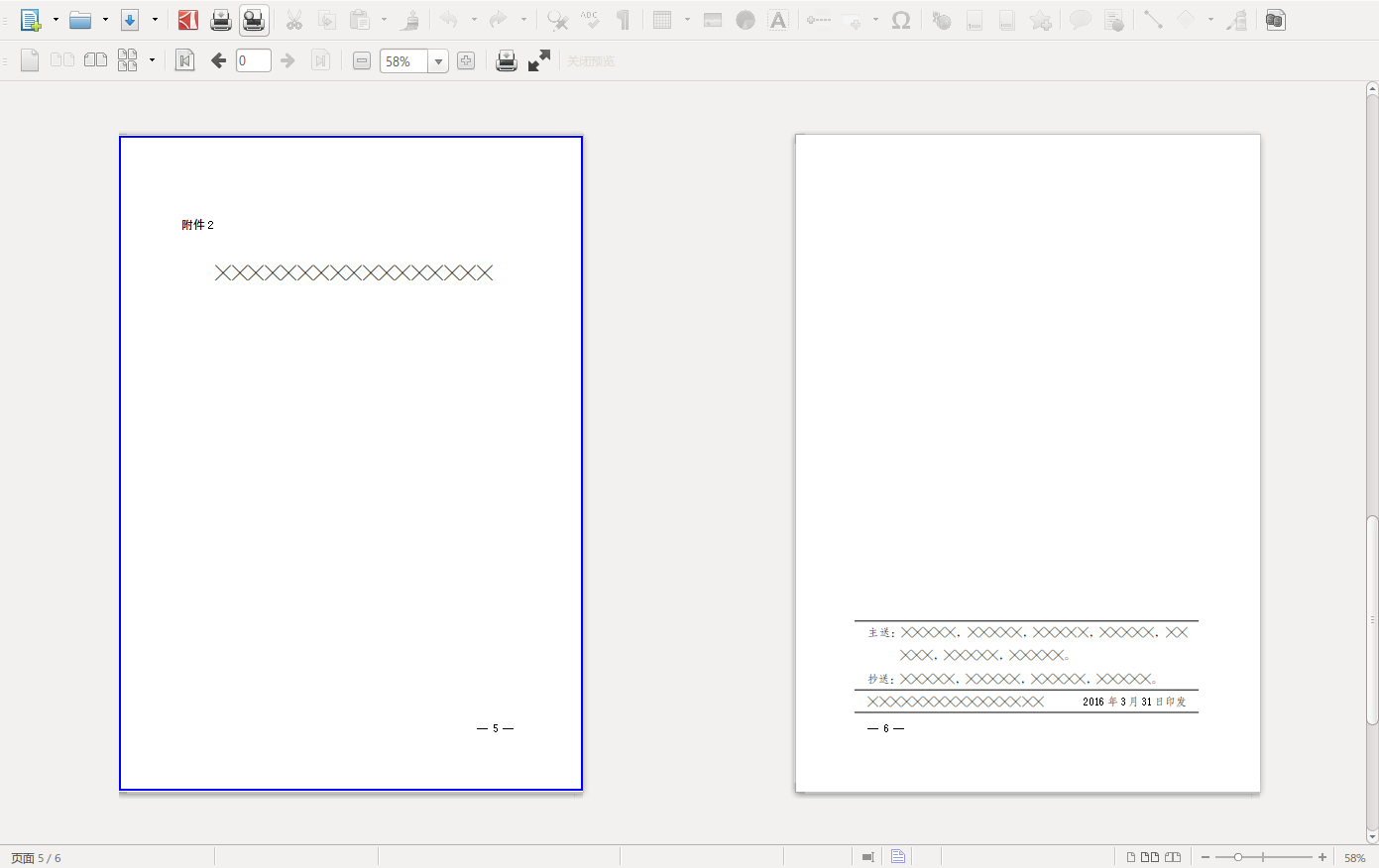Click the New document icon
Image resolution: width=1379 pixels, height=868 pixels.
[31, 20]
